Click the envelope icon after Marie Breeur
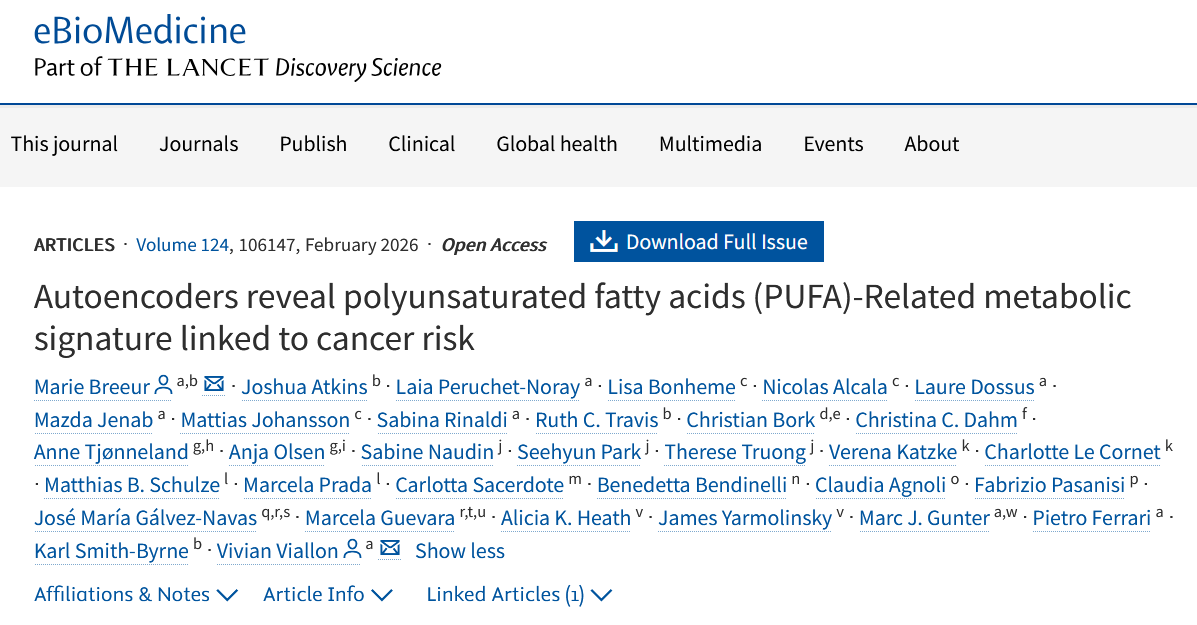Viewport: 1197px width, 625px height. 214,385
